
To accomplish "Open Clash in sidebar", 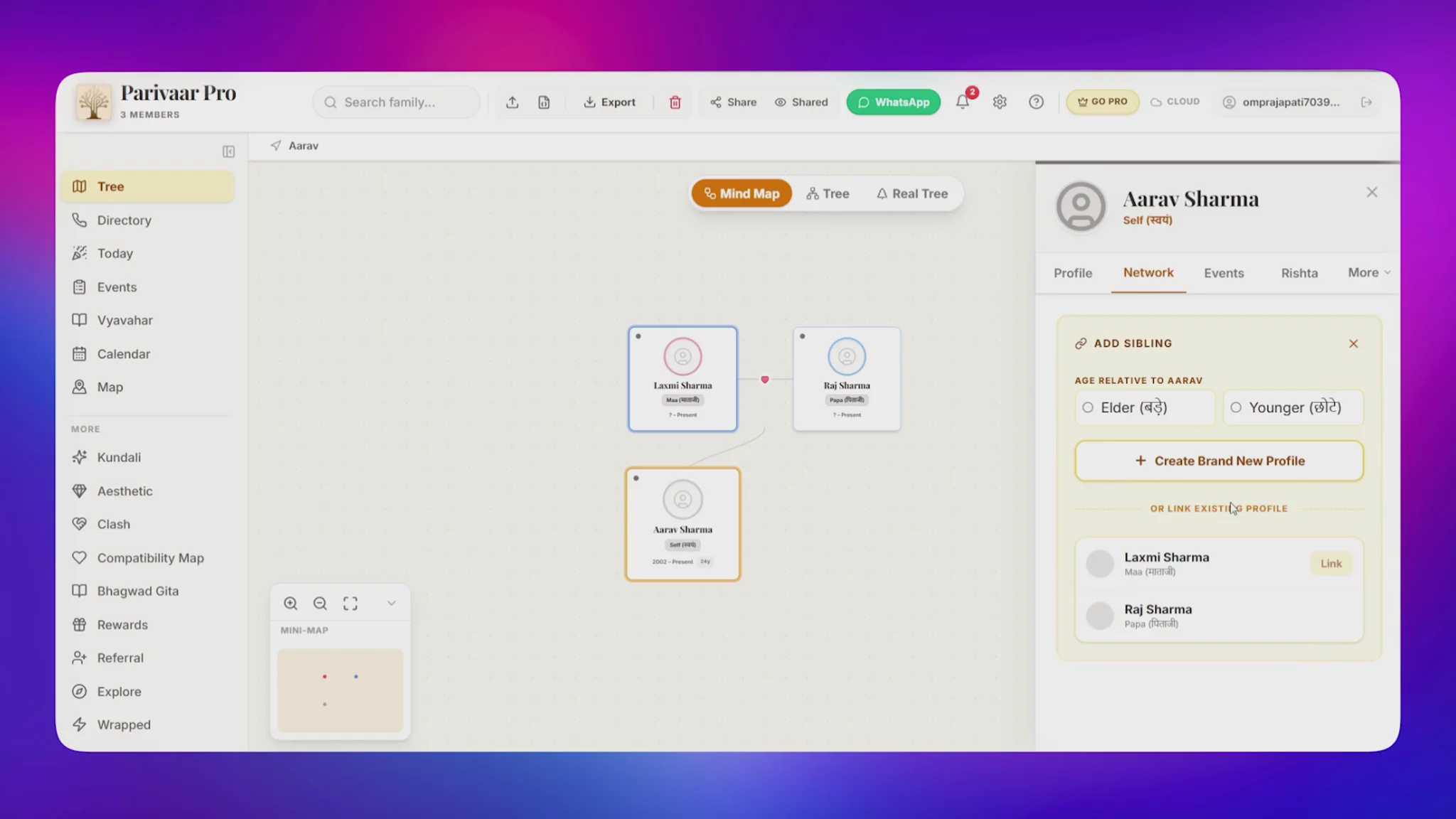I will coord(147,525).
